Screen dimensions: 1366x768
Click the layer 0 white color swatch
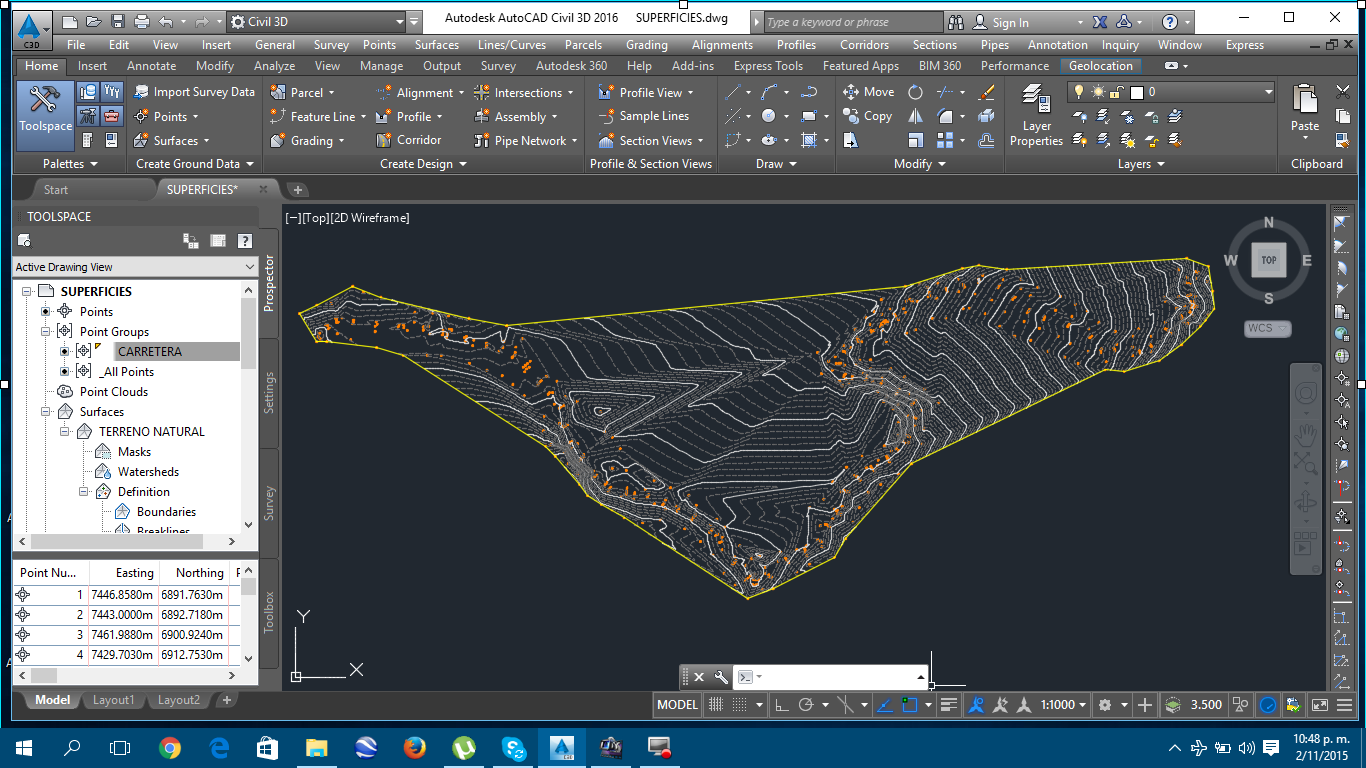(1137, 92)
